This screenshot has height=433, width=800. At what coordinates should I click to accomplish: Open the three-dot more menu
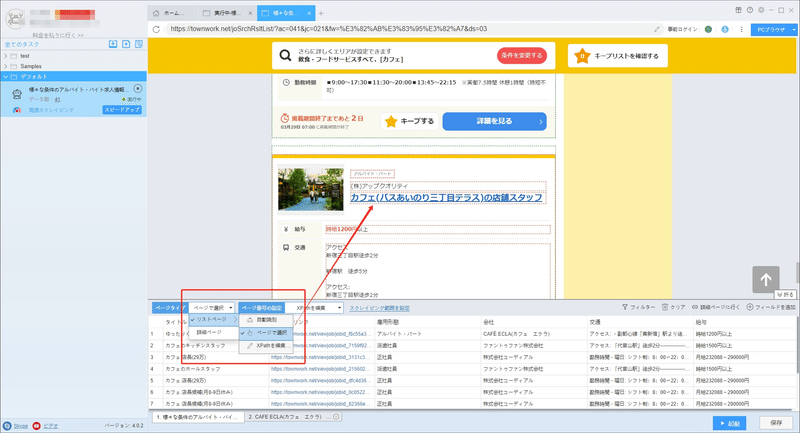pyautogui.click(x=741, y=29)
